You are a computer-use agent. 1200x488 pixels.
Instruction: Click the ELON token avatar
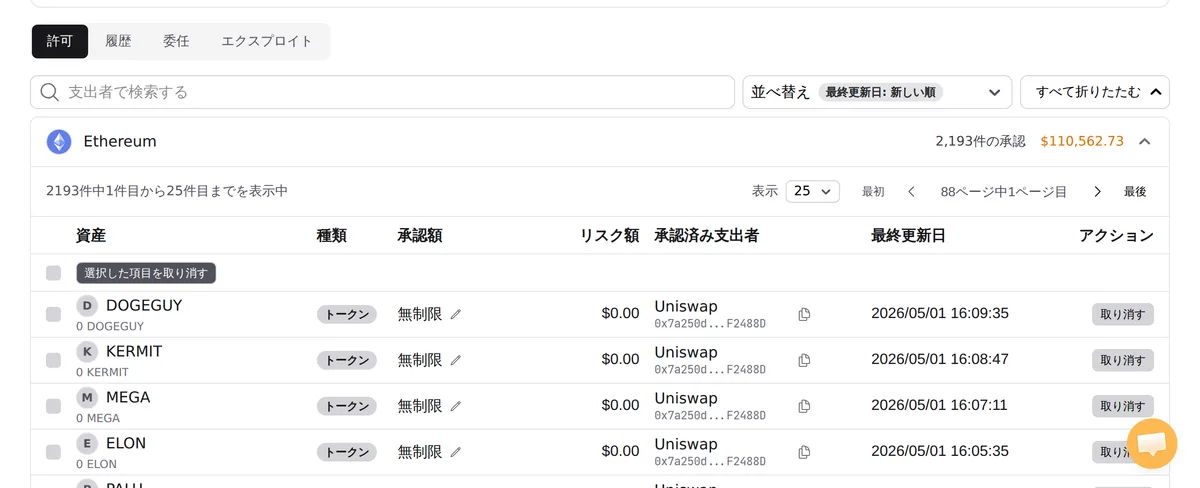tap(87, 444)
